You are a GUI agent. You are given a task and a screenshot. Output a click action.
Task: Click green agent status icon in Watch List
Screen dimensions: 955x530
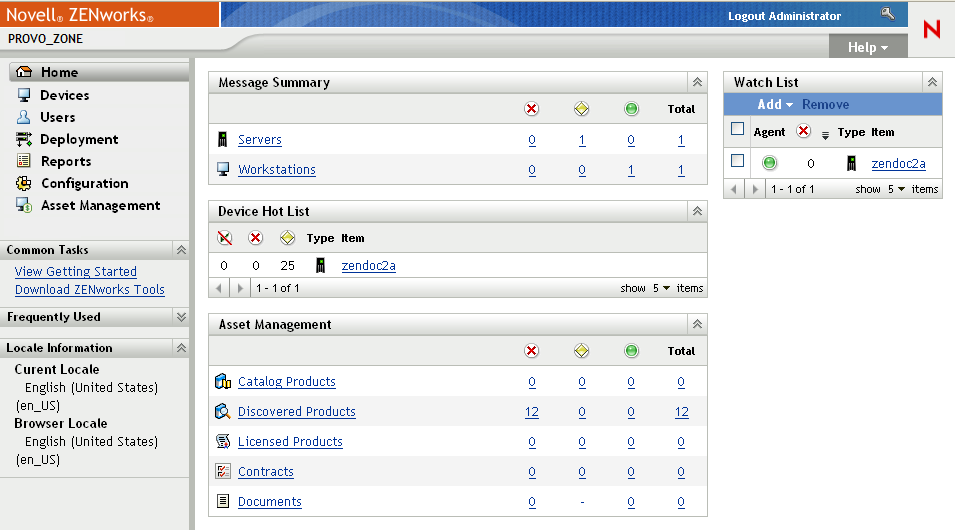tap(770, 163)
